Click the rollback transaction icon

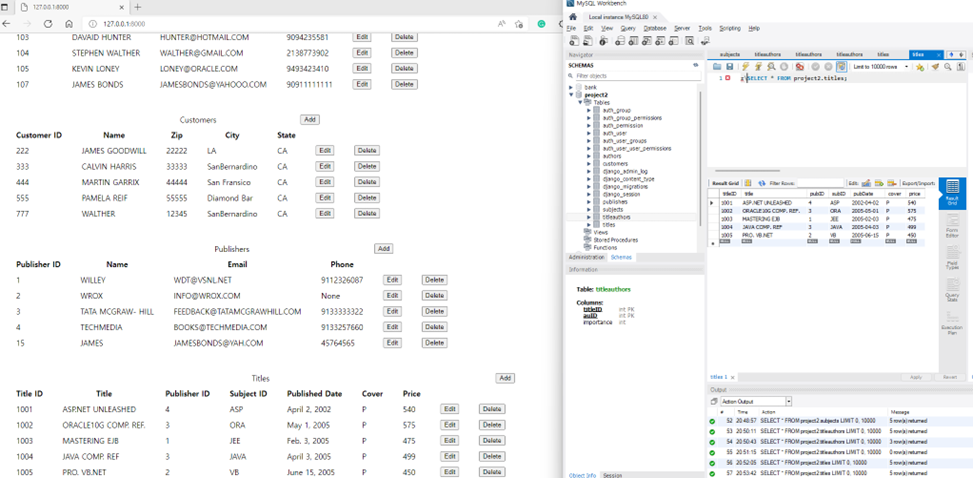tap(828, 66)
